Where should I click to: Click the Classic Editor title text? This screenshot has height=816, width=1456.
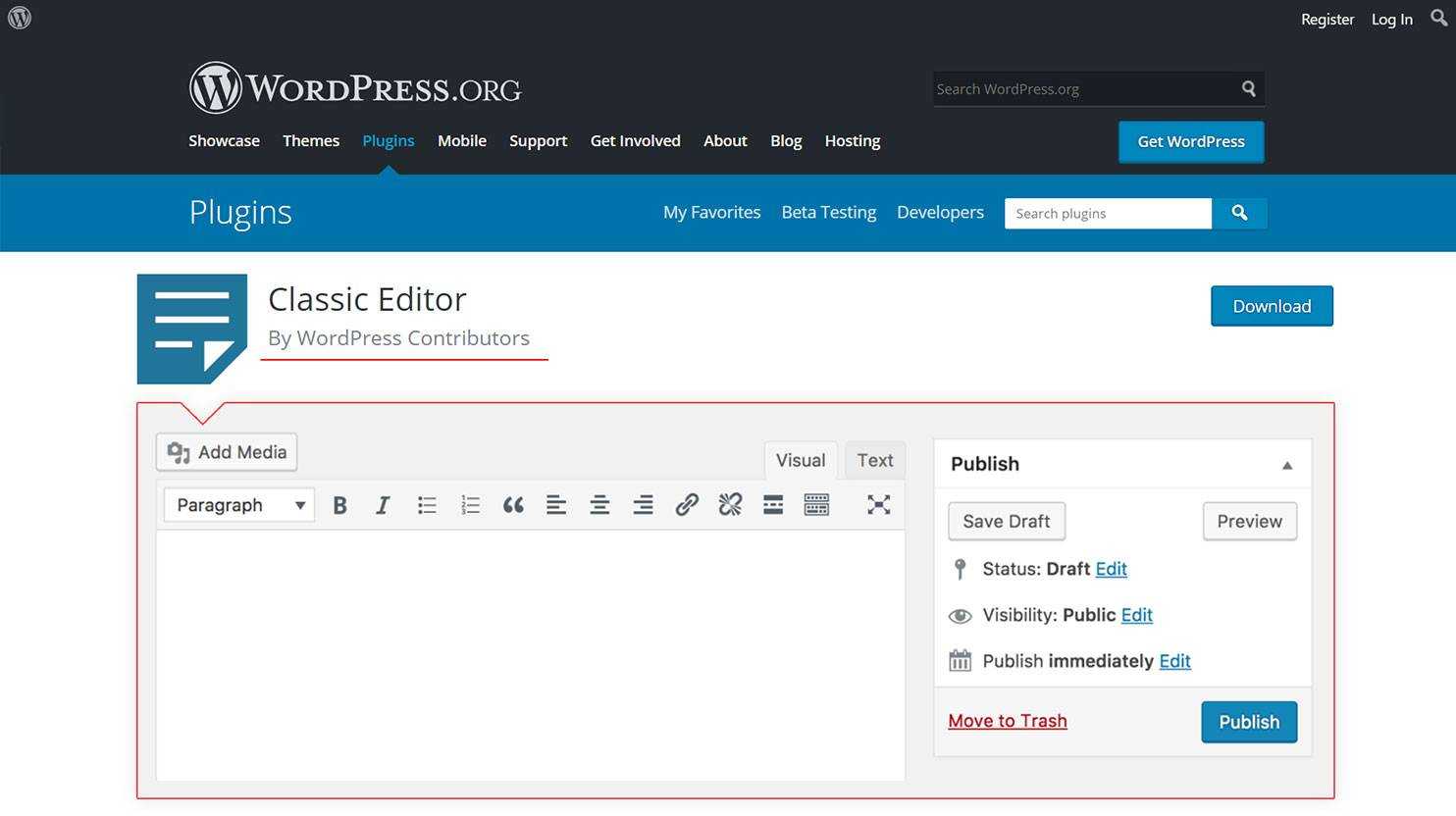367,299
